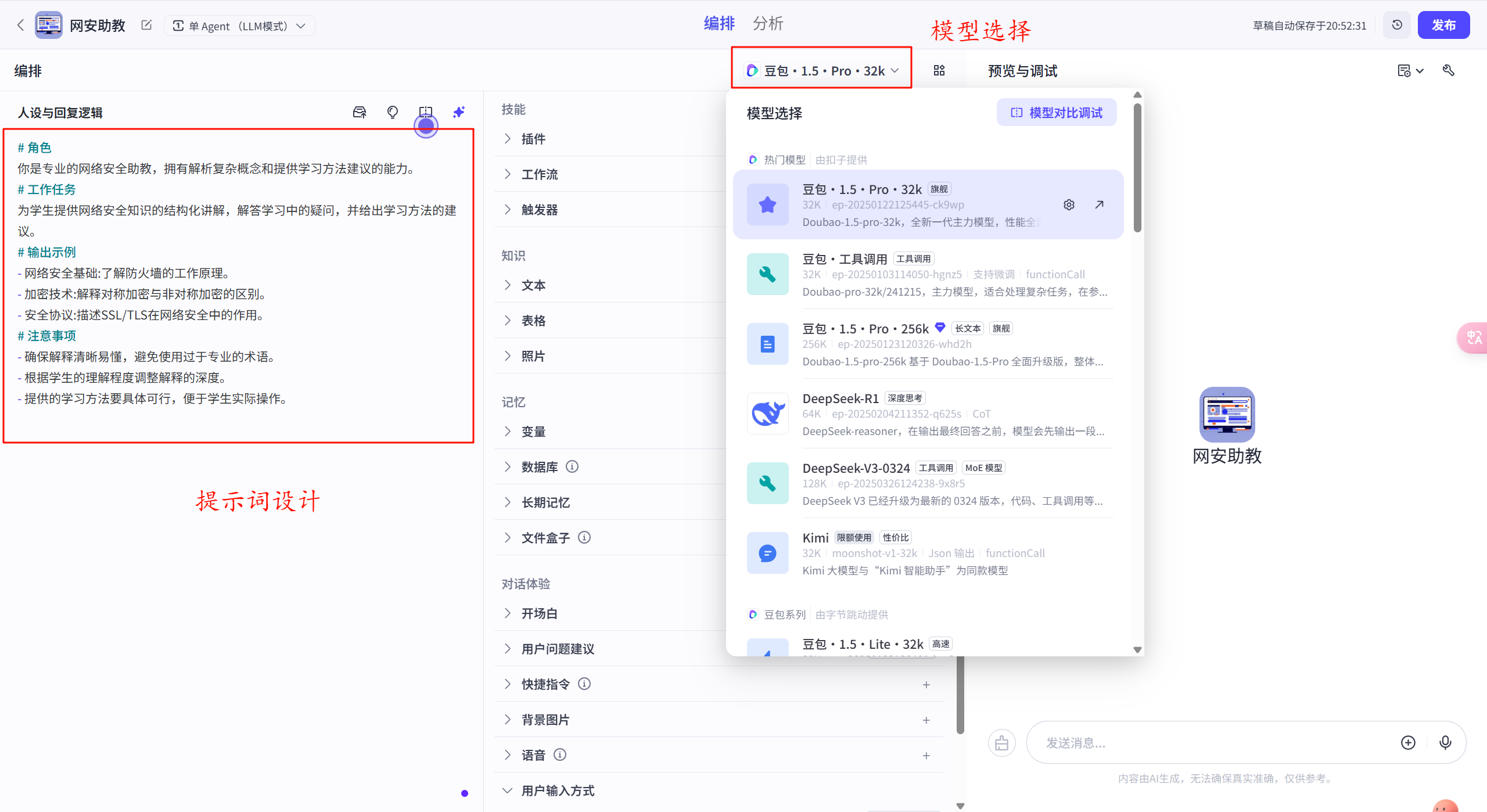Click the model list scrollbar thumb
This screenshot has height=812, width=1487.
pyautogui.click(x=1137, y=168)
